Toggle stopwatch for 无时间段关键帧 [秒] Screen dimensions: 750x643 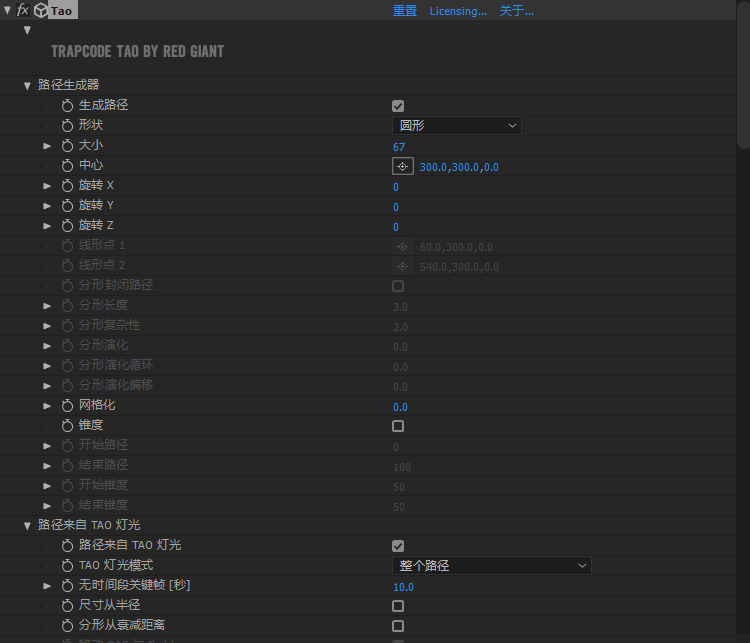tap(67, 586)
